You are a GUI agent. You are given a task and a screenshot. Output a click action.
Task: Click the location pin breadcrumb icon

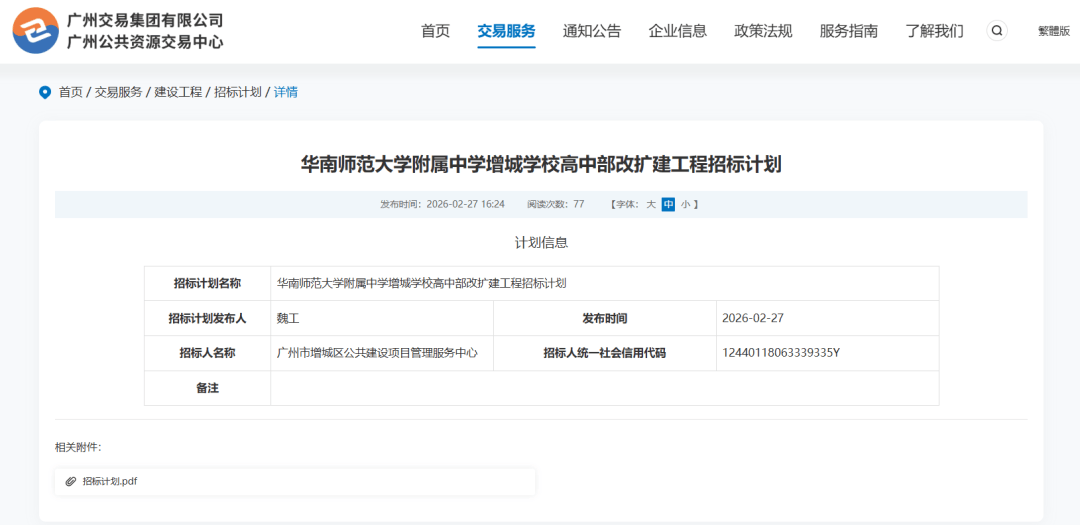pyautogui.click(x=45, y=92)
